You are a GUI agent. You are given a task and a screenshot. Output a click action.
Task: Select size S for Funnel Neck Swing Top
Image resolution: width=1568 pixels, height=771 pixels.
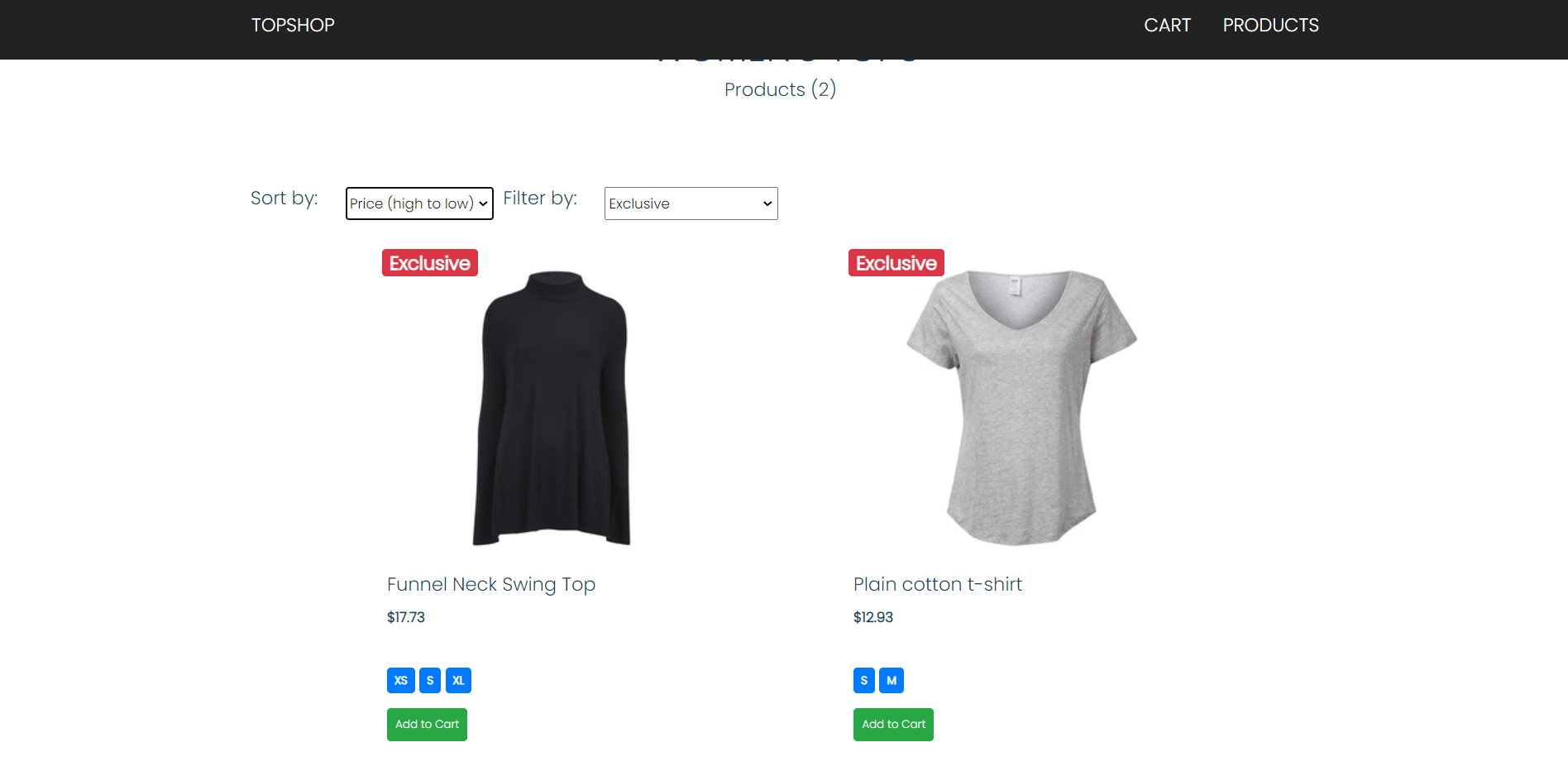(429, 680)
